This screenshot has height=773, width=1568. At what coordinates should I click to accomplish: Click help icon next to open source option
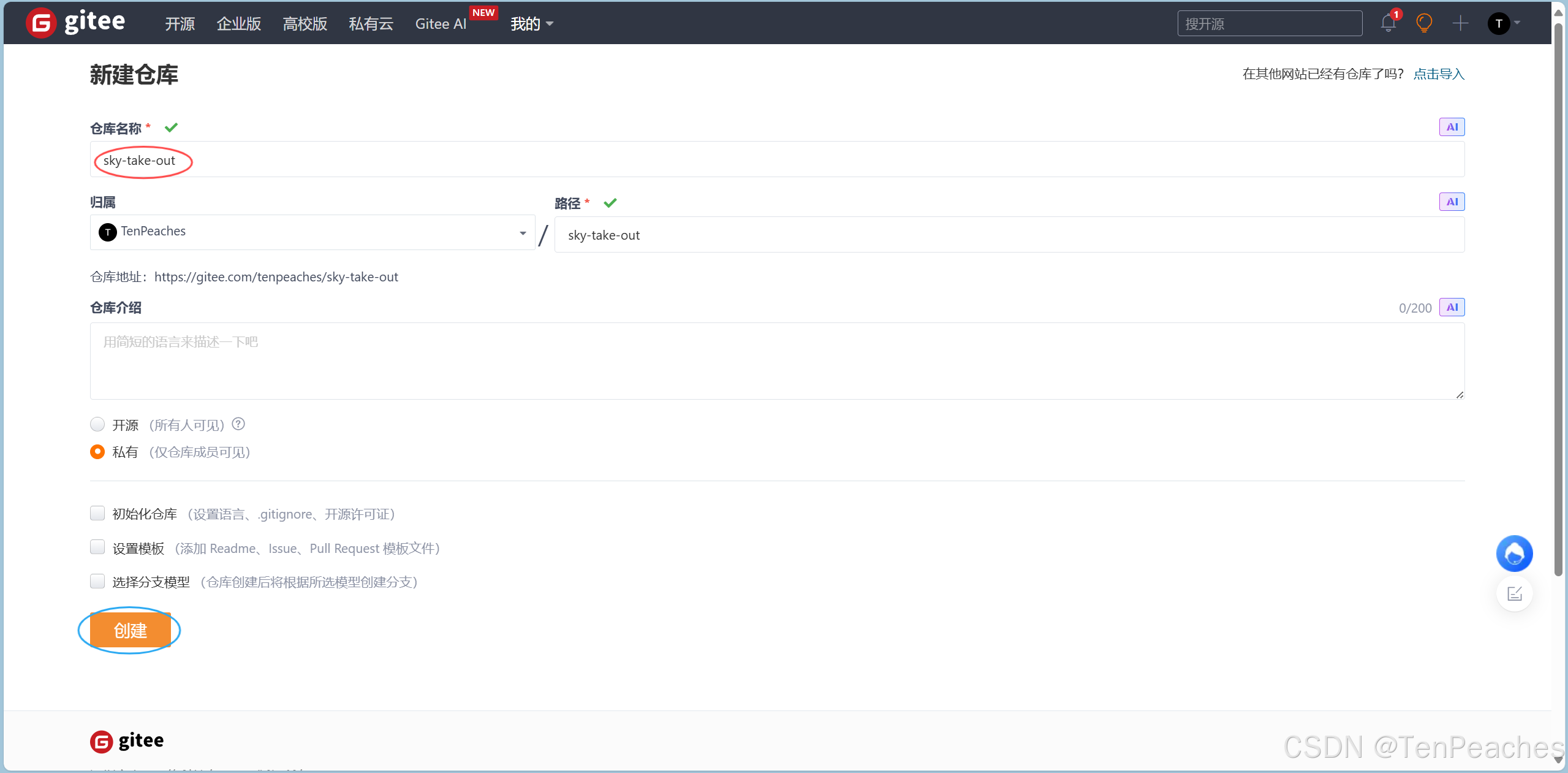(x=238, y=424)
